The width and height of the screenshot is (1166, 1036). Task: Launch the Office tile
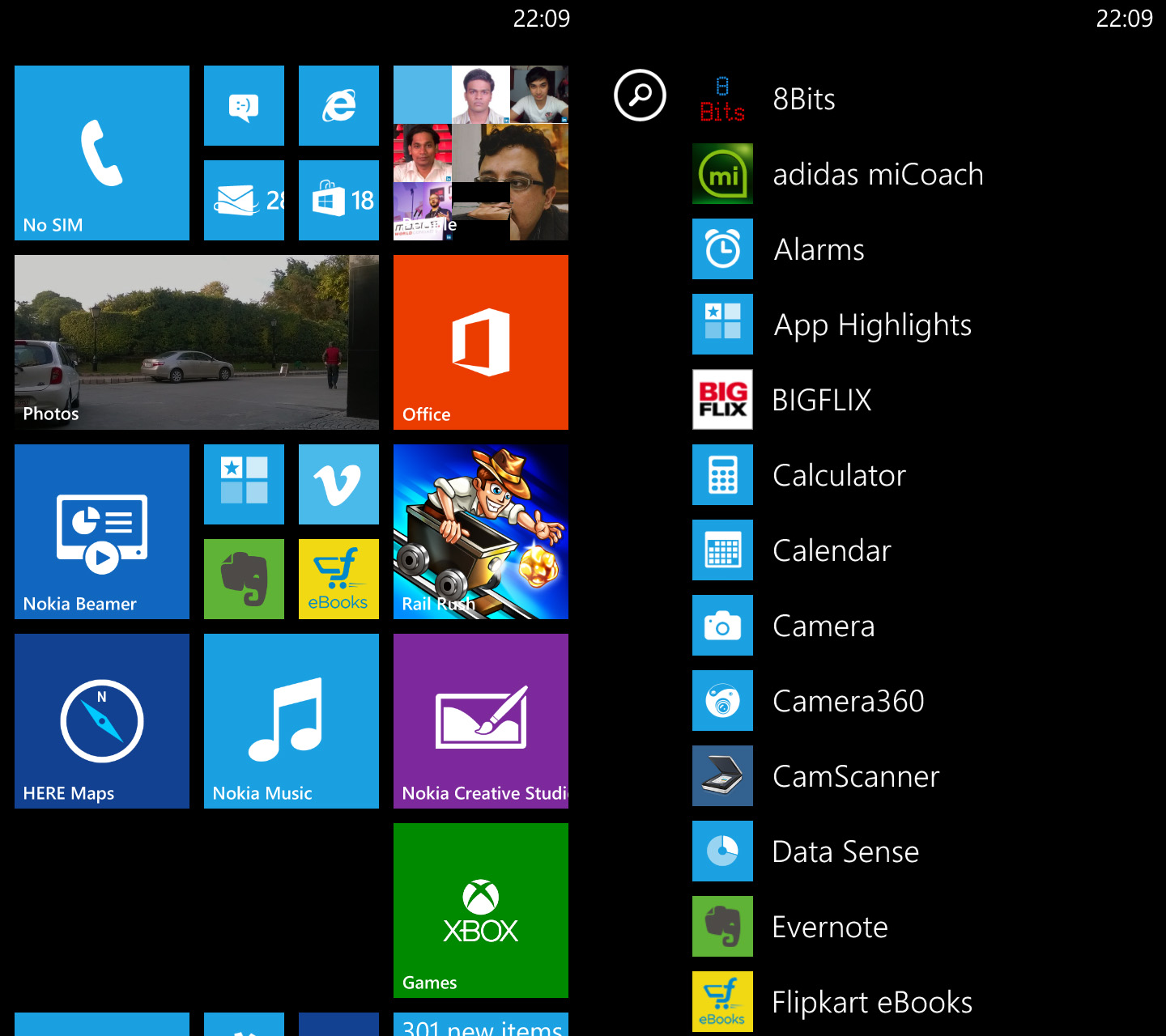coord(481,342)
